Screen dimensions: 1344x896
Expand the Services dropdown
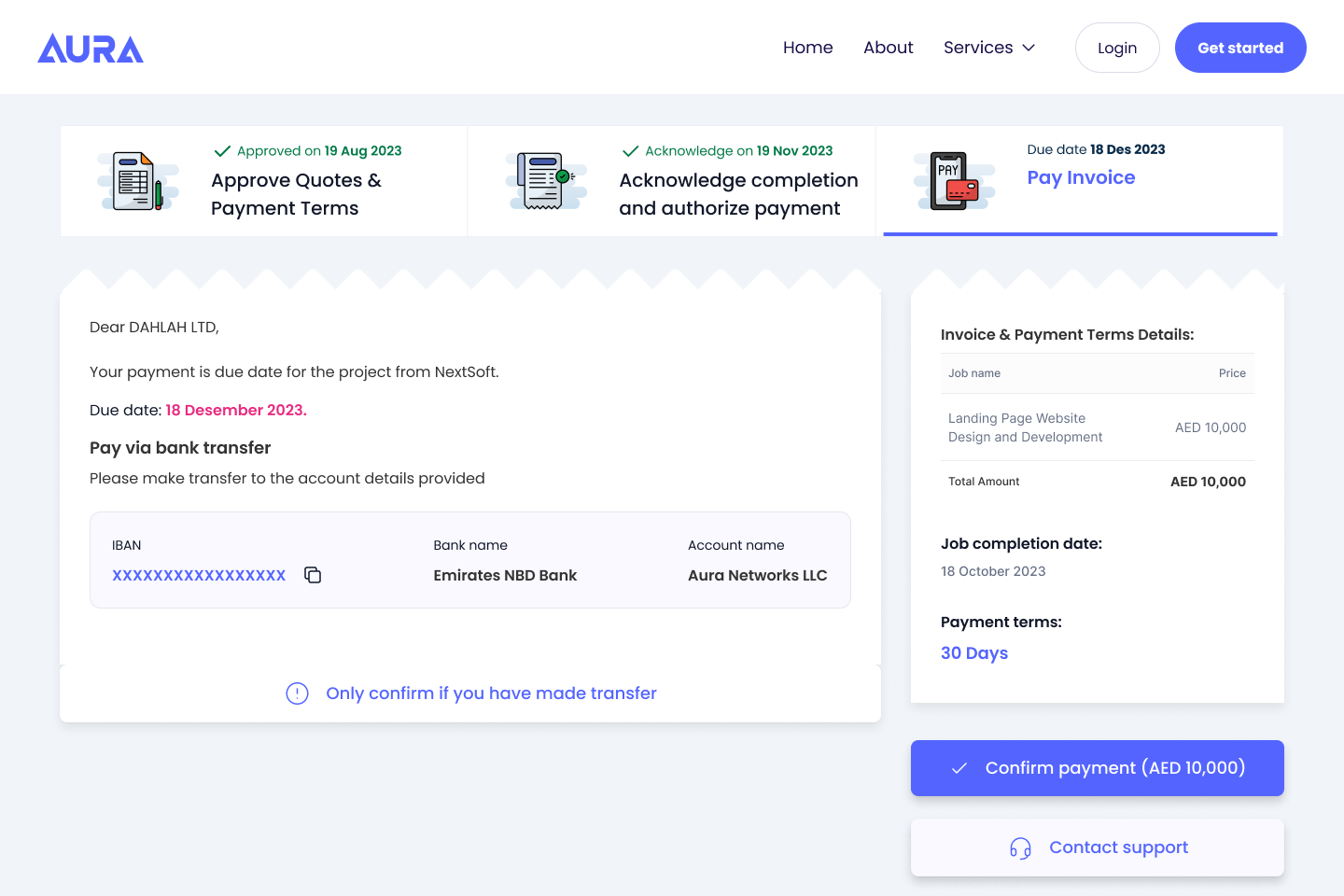coord(978,47)
